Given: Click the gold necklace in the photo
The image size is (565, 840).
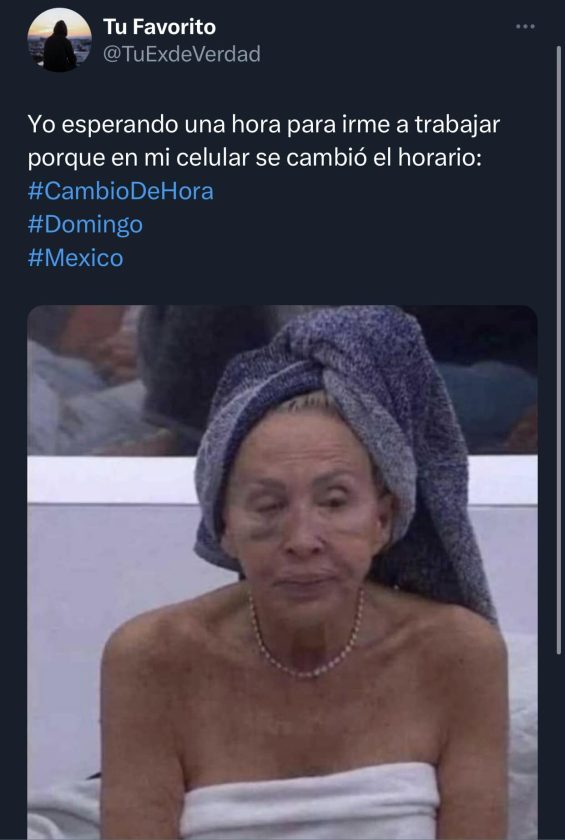Looking at the screenshot, I should (306, 638).
